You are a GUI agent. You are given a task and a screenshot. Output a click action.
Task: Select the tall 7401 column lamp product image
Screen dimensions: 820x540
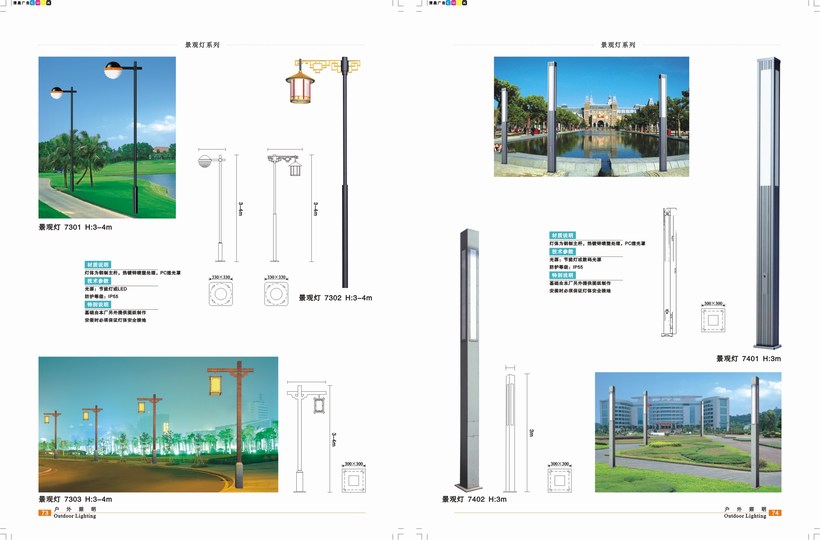click(x=769, y=200)
